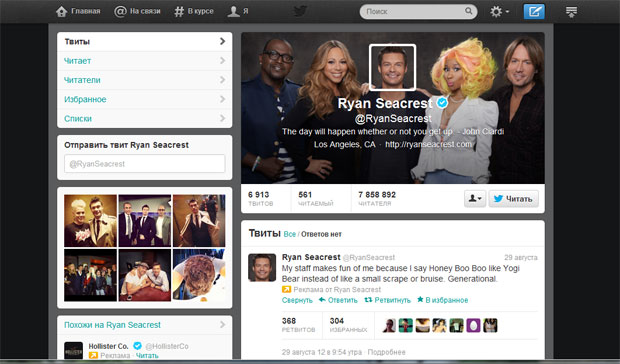
Task: Click Ответить reply link
Action: pos(338,300)
